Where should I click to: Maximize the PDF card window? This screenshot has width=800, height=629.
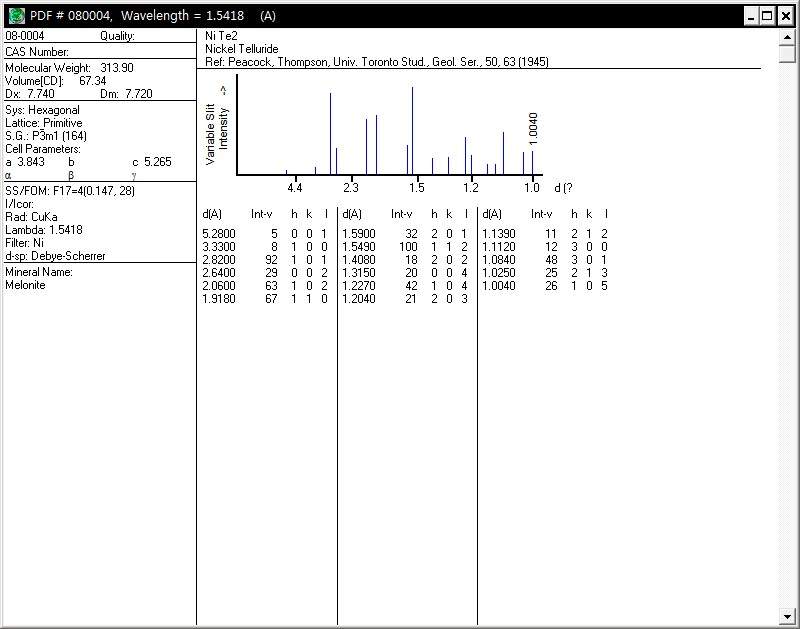[767, 16]
